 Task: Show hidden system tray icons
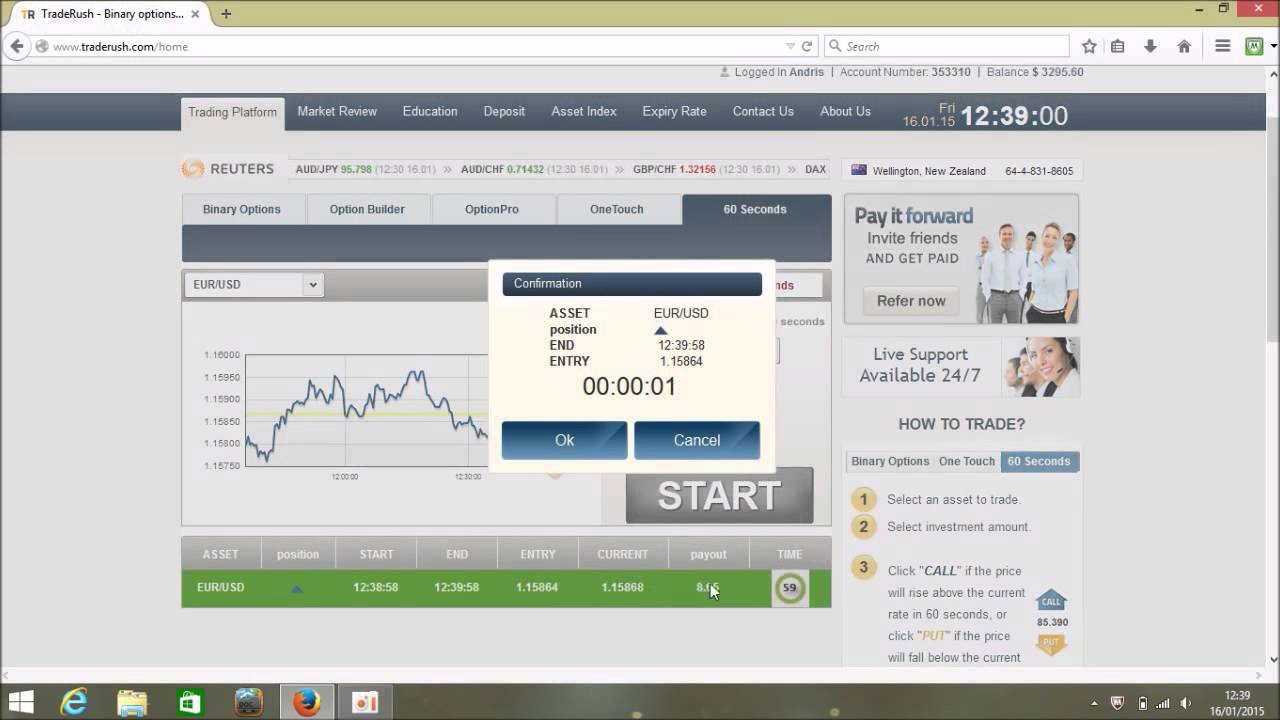tap(1094, 703)
